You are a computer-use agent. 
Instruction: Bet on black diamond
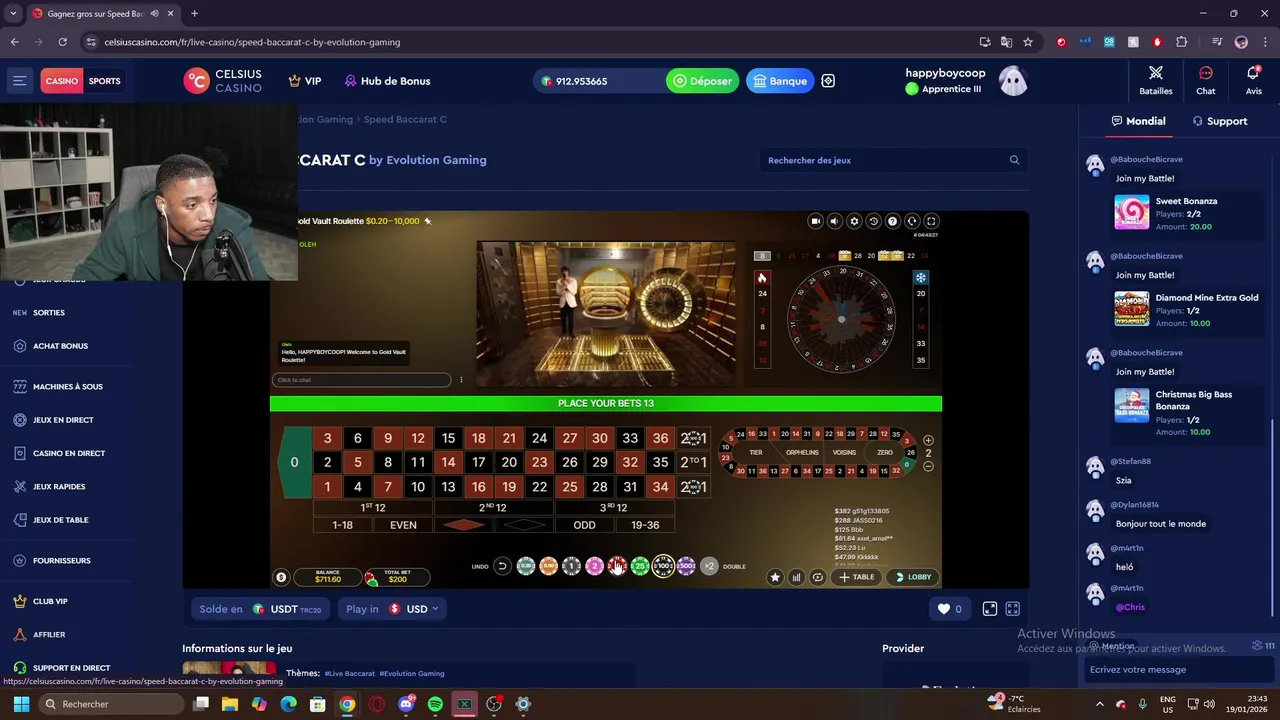point(524,525)
